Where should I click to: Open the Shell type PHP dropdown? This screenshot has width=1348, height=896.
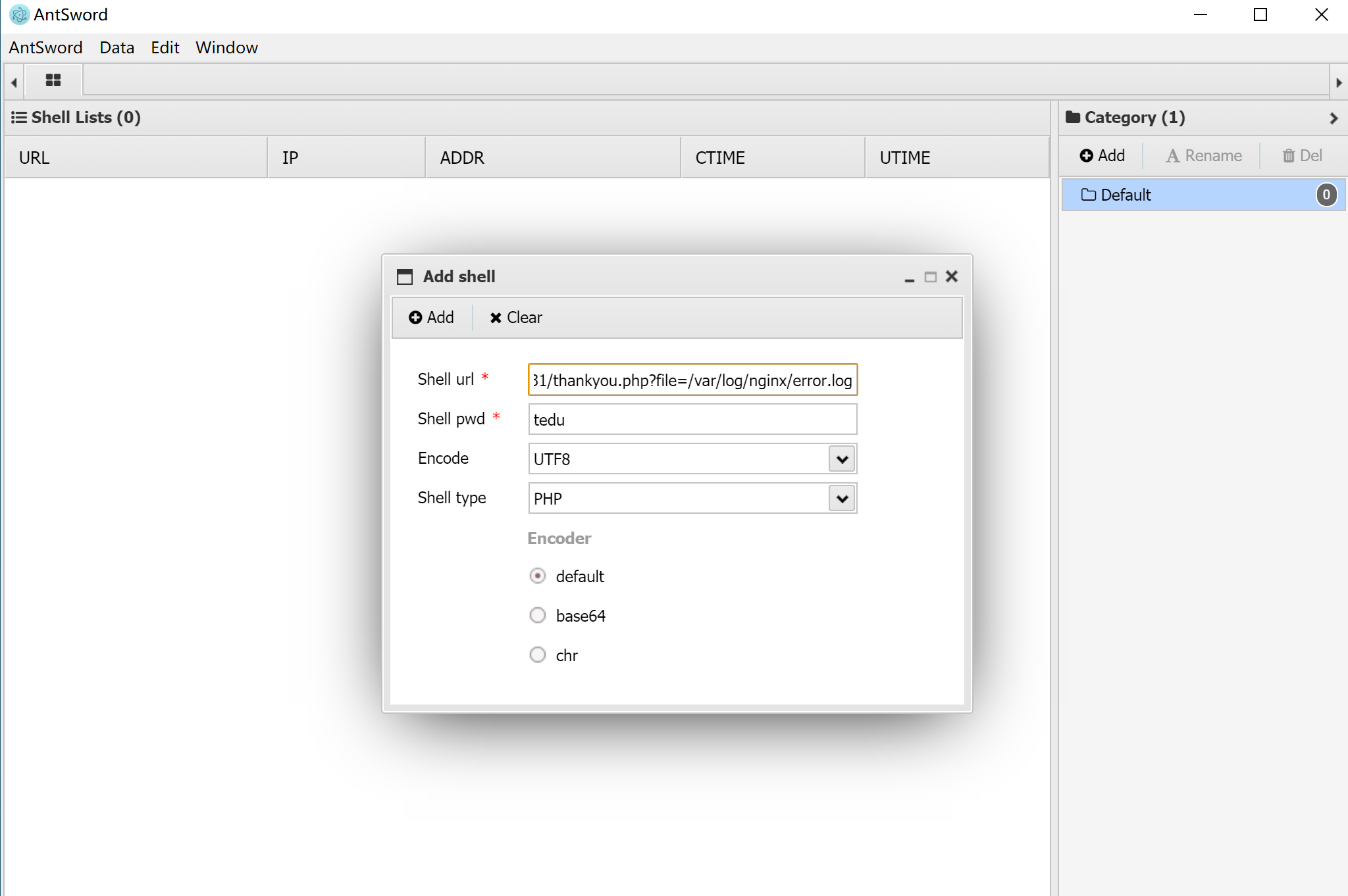tap(842, 499)
